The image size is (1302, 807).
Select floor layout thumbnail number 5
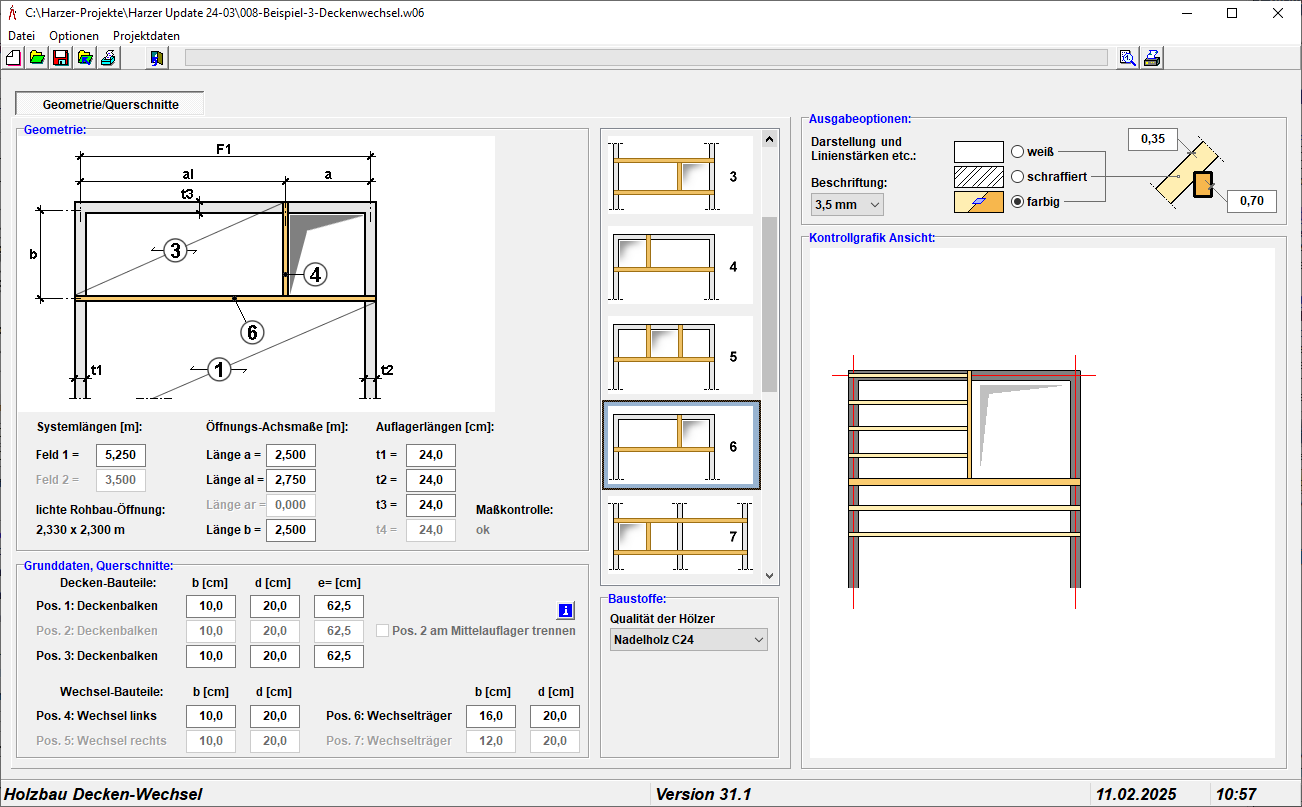click(x=680, y=357)
